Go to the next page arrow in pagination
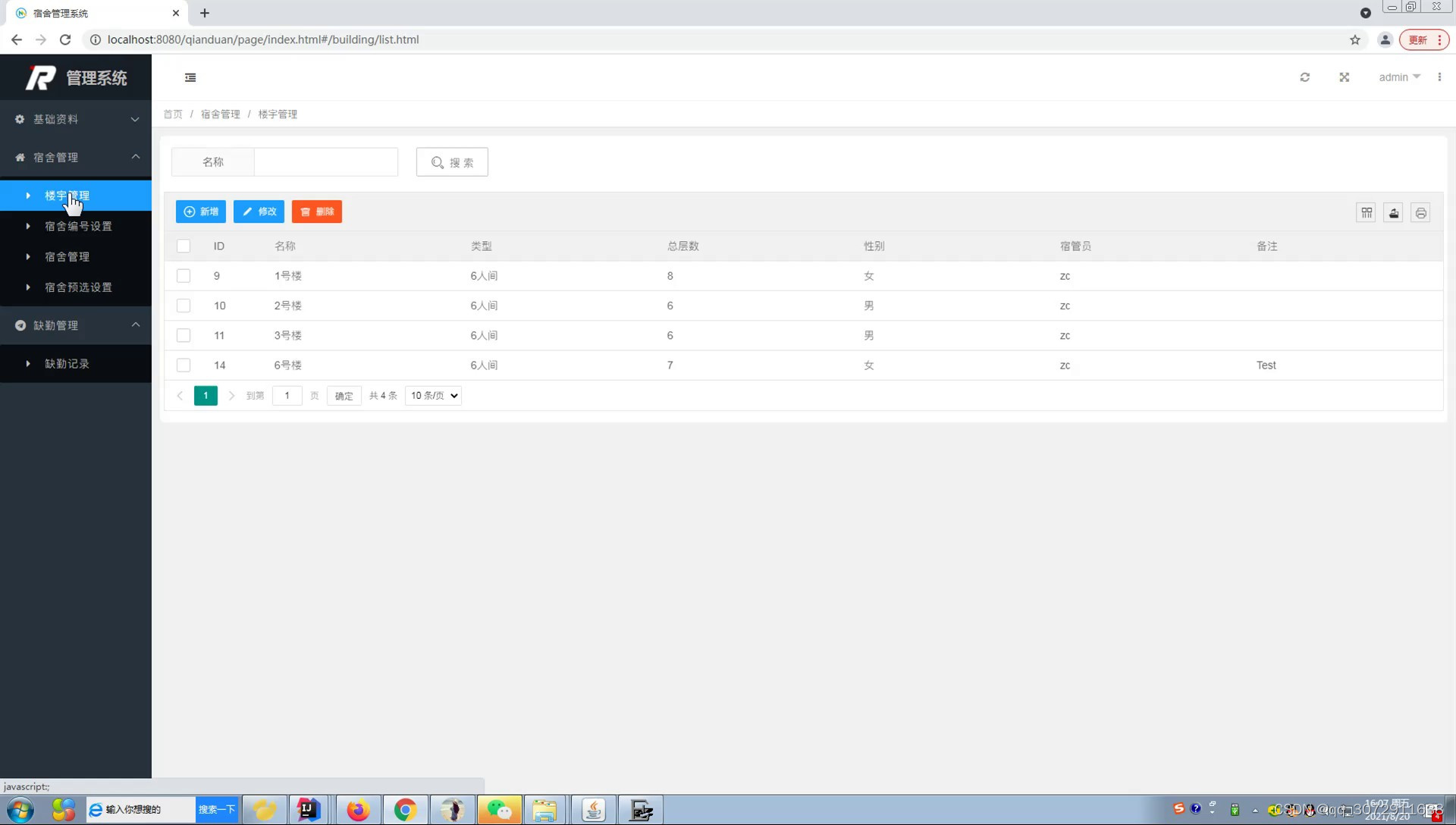The height and width of the screenshot is (825, 1456). [232, 396]
